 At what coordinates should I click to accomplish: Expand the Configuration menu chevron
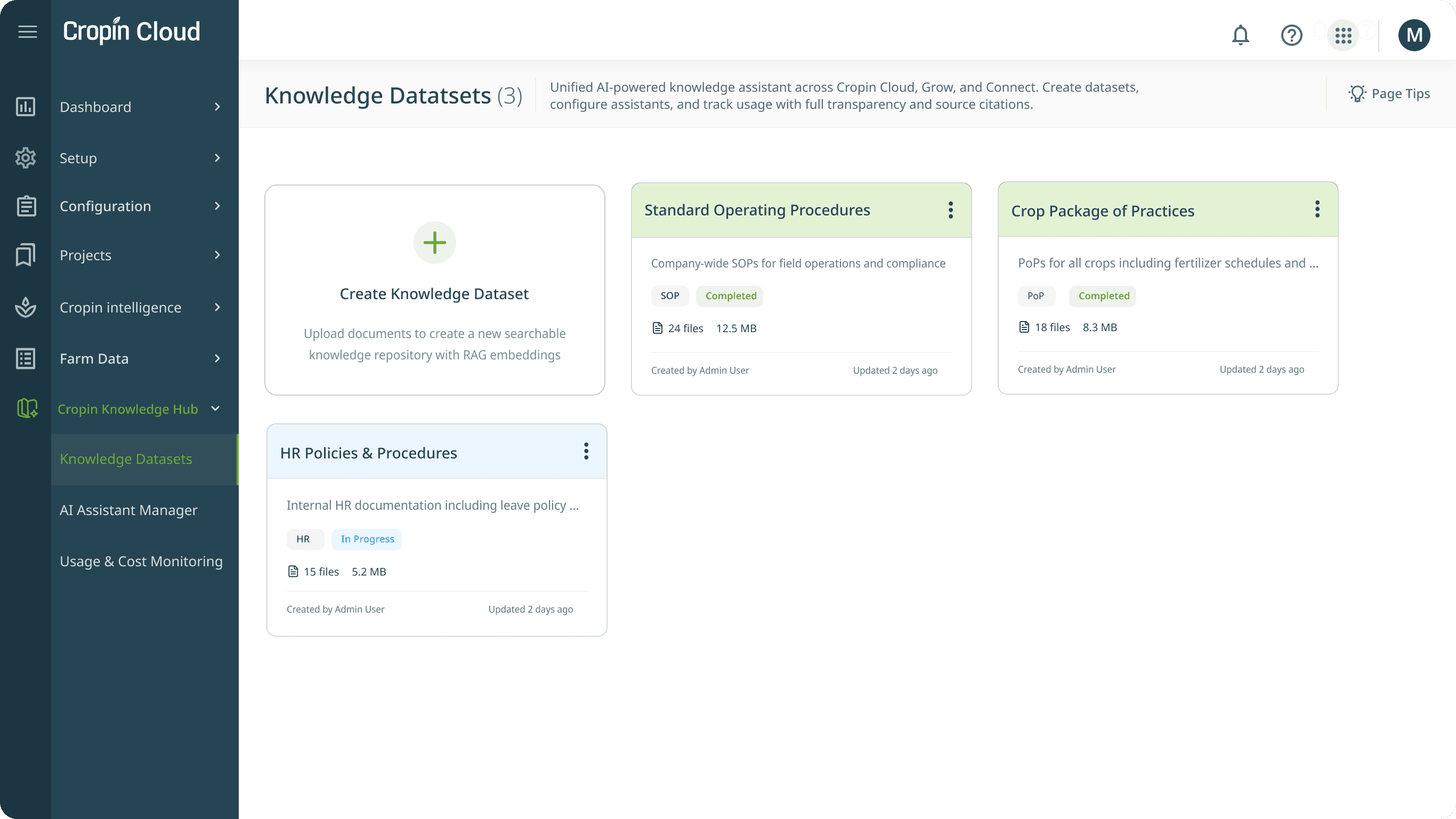coord(217,206)
